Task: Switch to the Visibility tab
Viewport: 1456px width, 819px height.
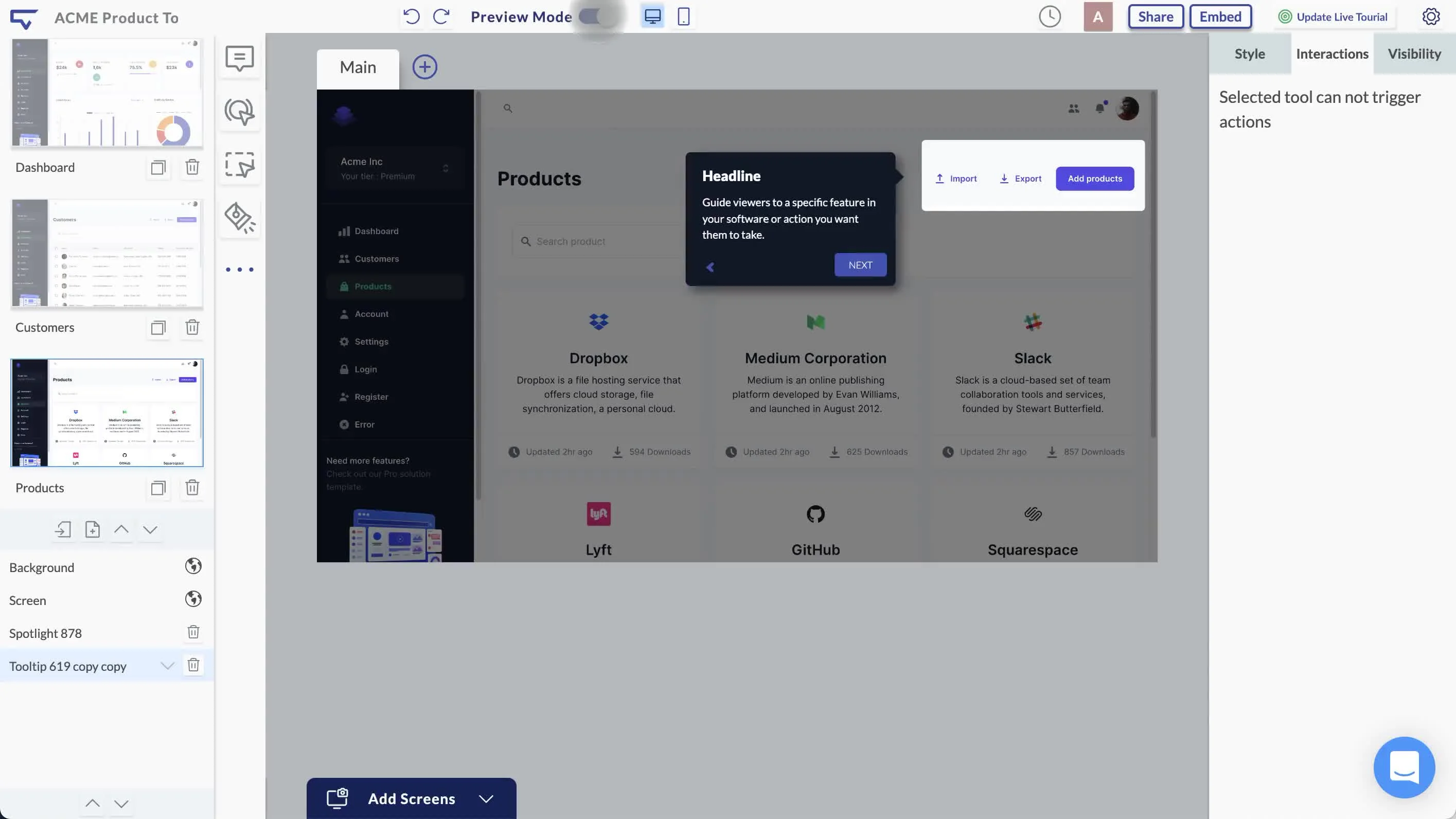Action: tap(1415, 54)
